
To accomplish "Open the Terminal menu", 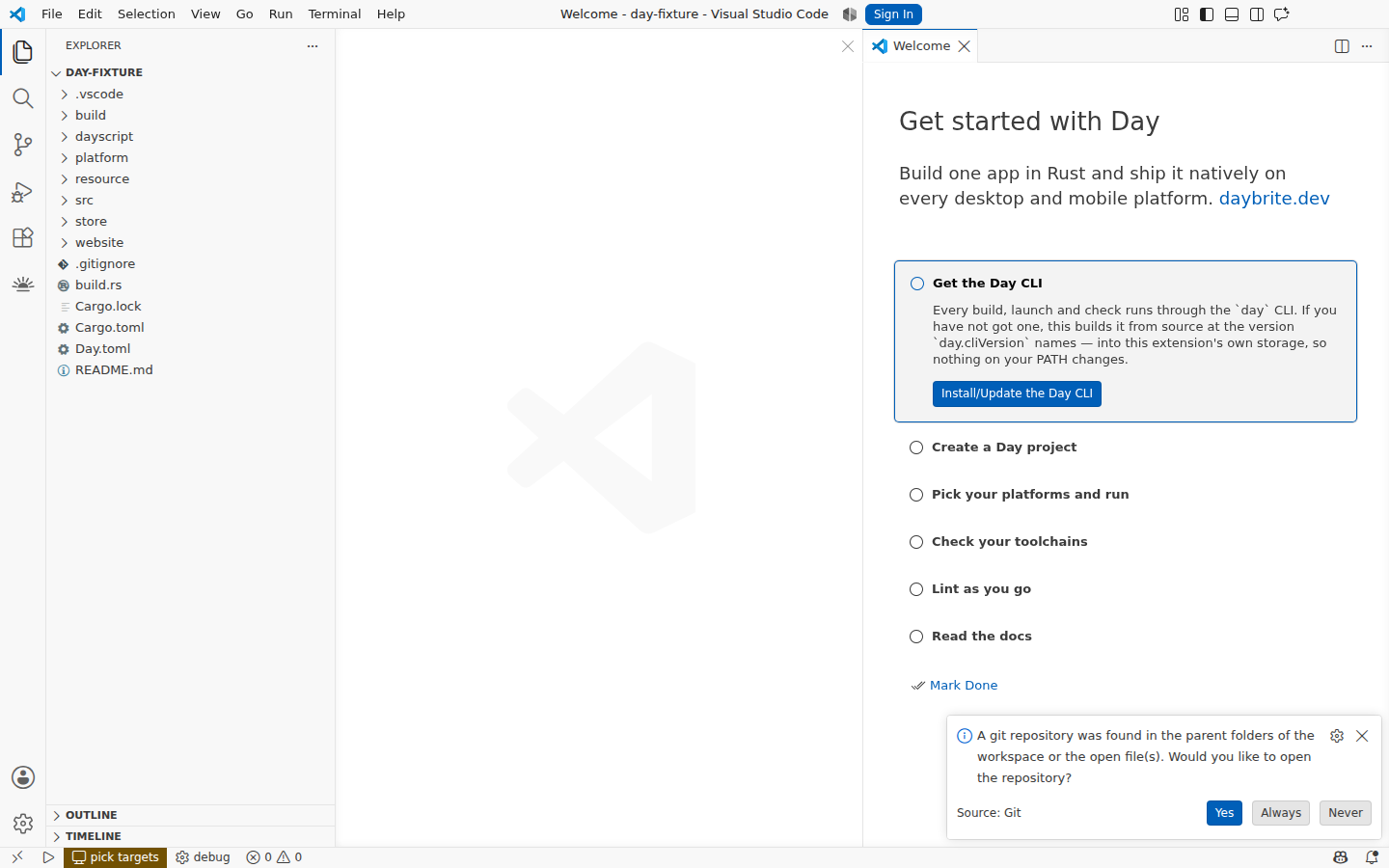I will [335, 14].
